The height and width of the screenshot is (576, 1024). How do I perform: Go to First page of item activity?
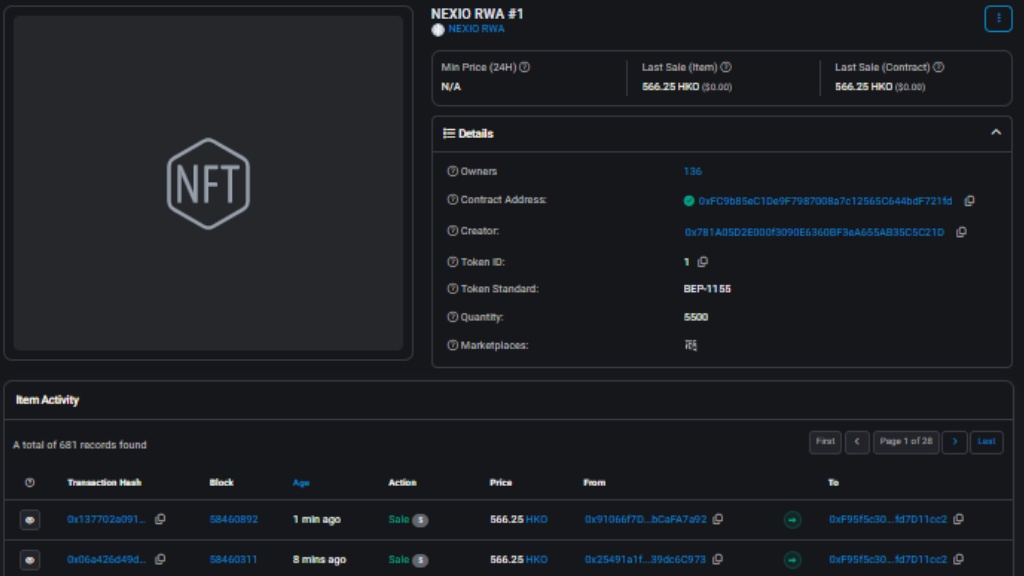(825, 442)
